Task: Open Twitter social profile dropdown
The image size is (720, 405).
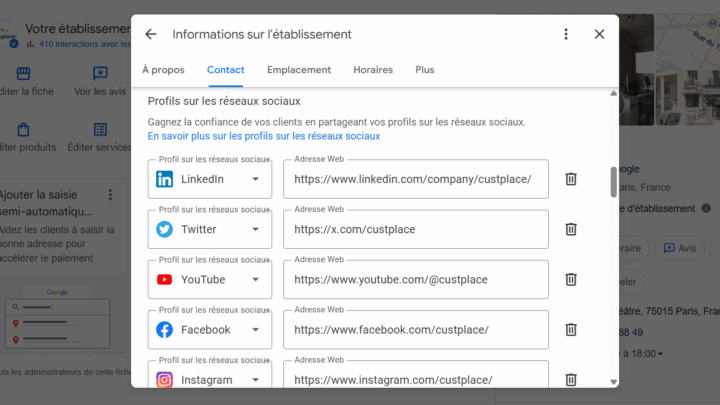Action: click(x=210, y=229)
